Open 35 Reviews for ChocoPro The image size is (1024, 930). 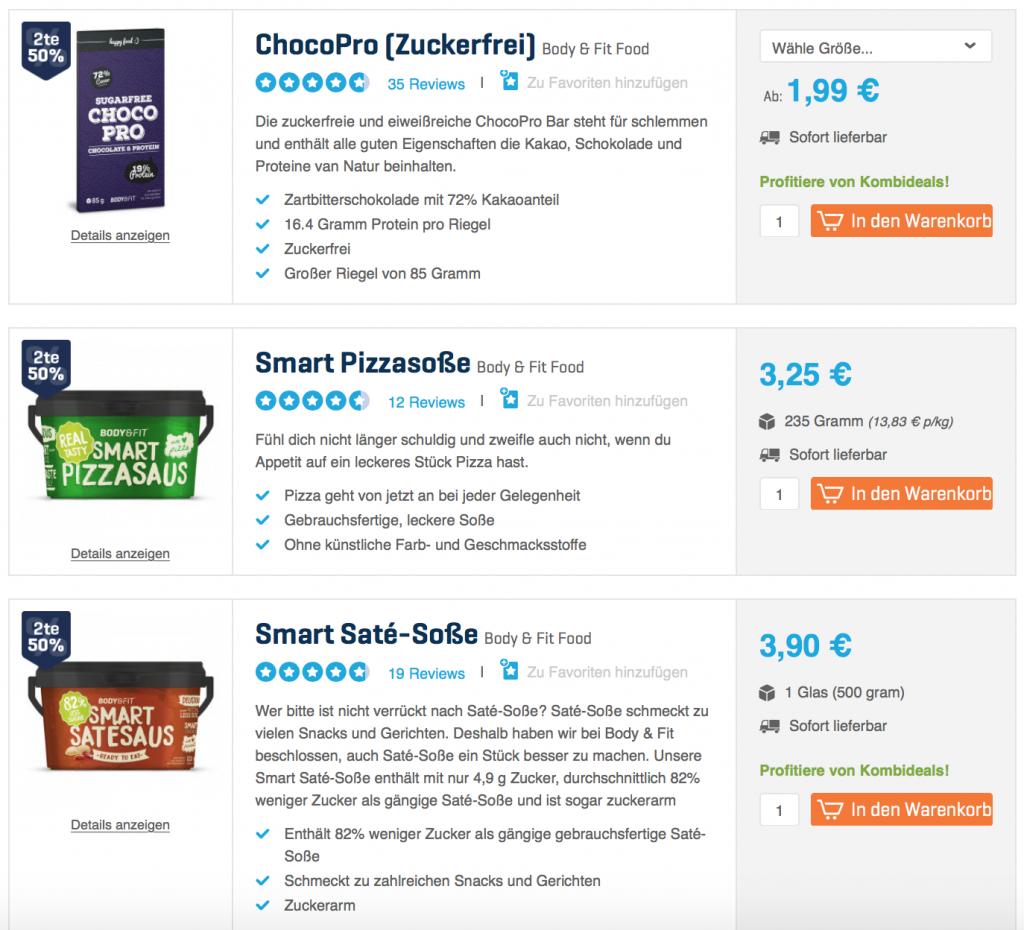pyautogui.click(x=426, y=84)
